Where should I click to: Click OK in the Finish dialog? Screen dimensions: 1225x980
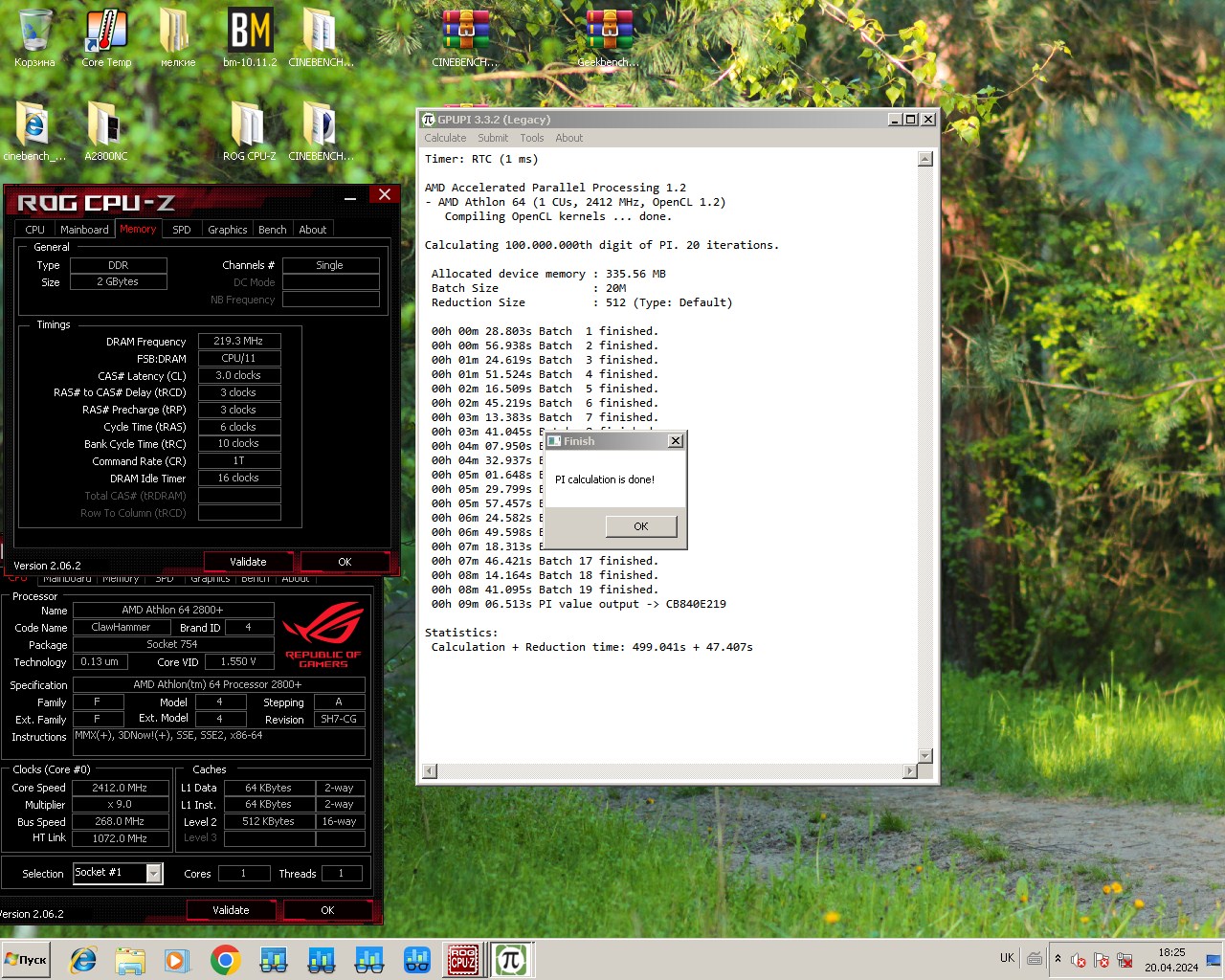[641, 526]
